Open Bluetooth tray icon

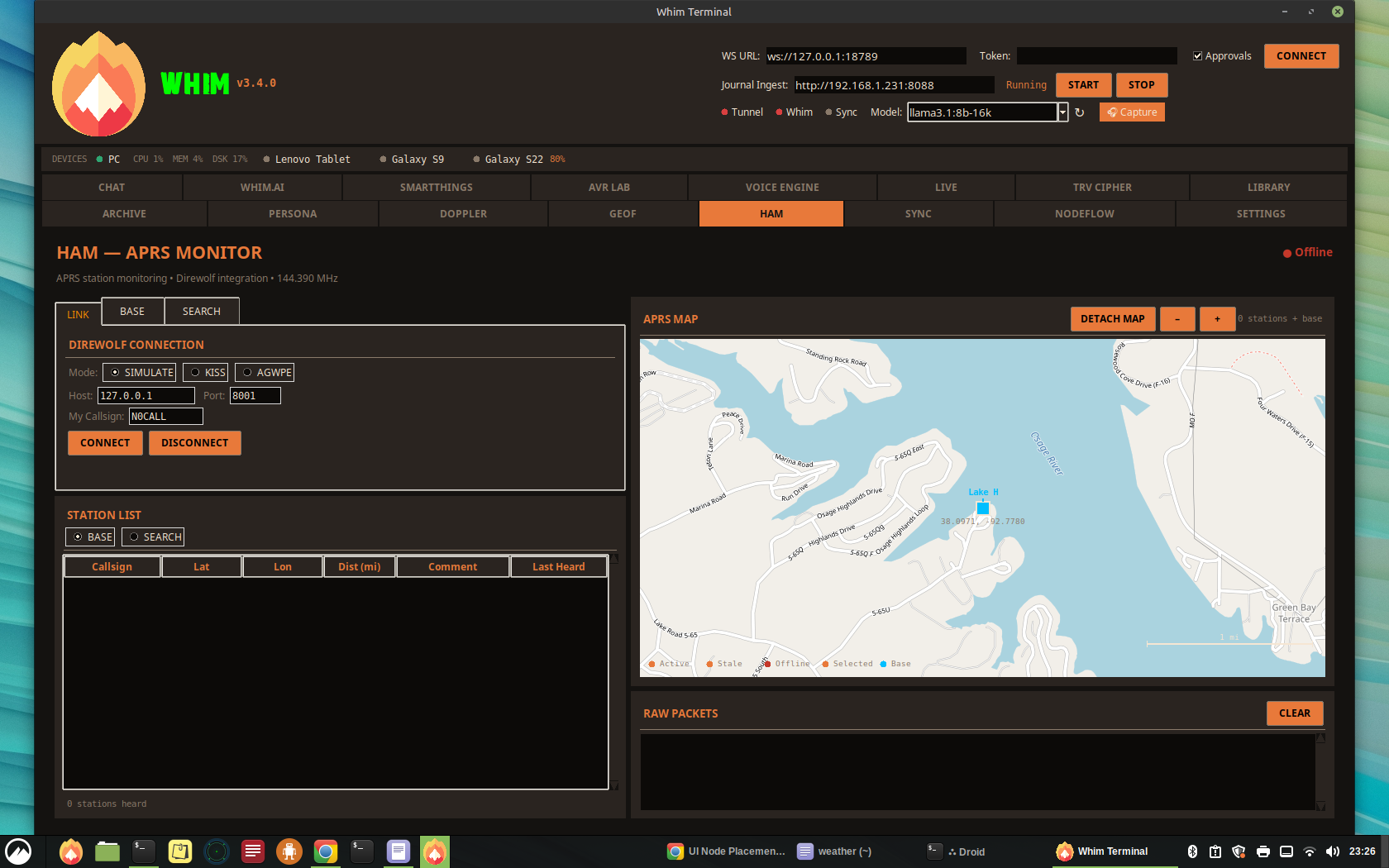[1192, 851]
